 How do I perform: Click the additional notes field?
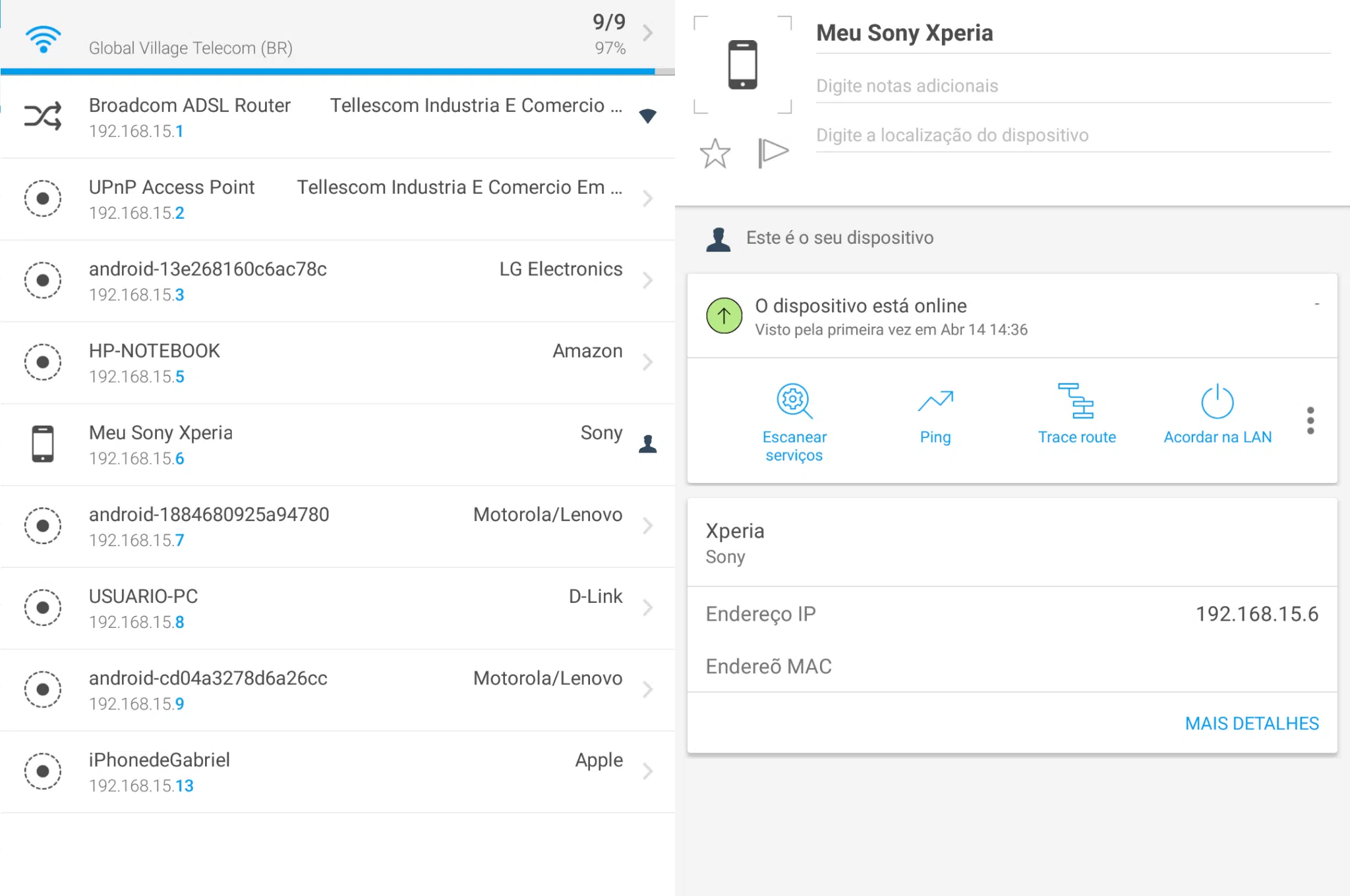1073,86
